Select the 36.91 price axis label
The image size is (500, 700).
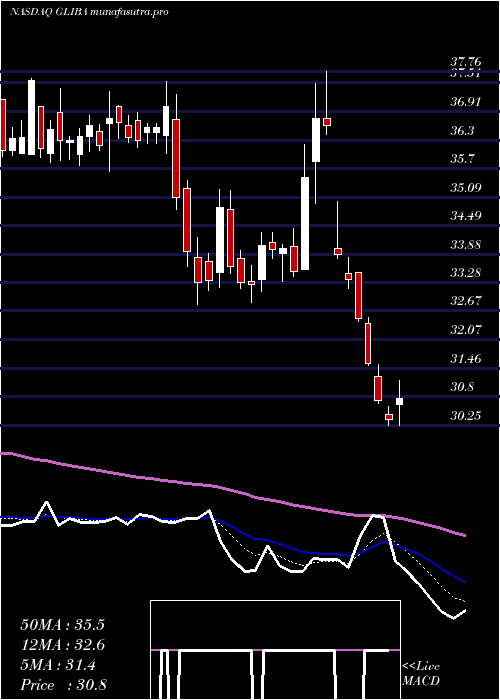(x=466, y=102)
